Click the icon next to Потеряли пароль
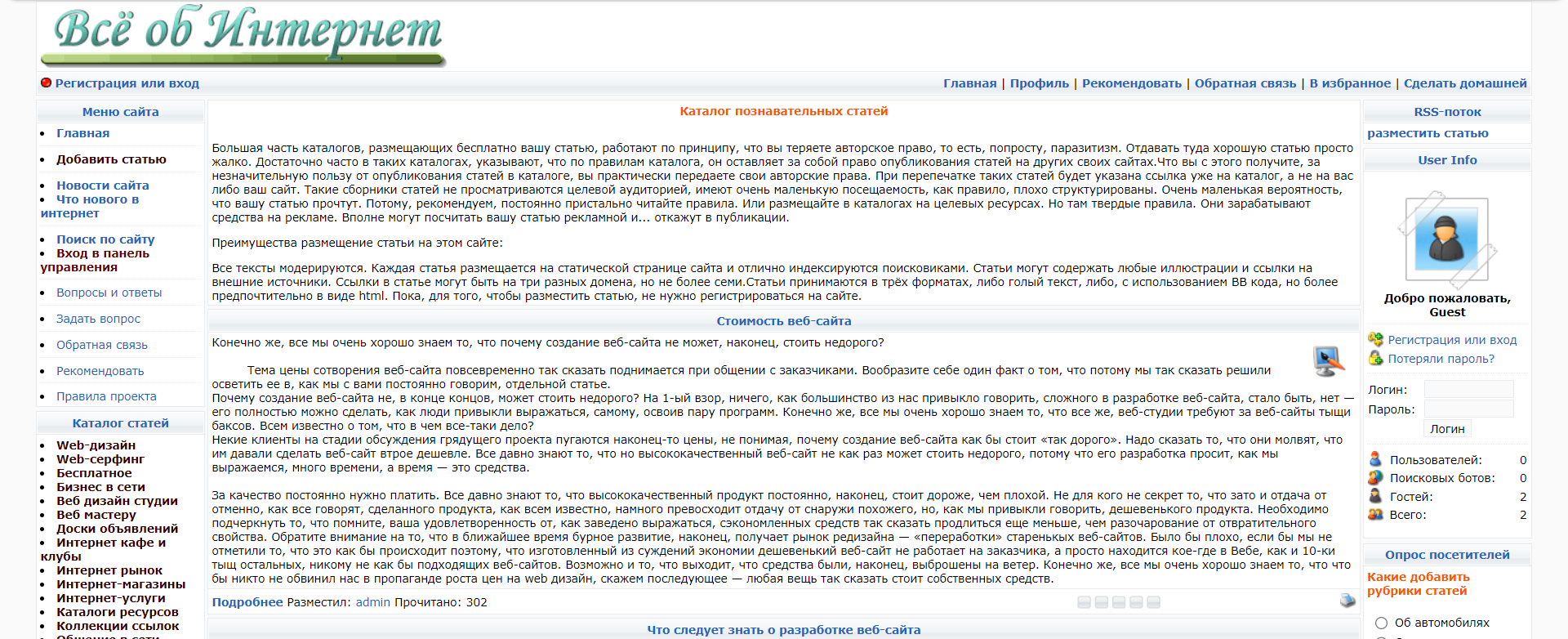 click(1376, 358)
